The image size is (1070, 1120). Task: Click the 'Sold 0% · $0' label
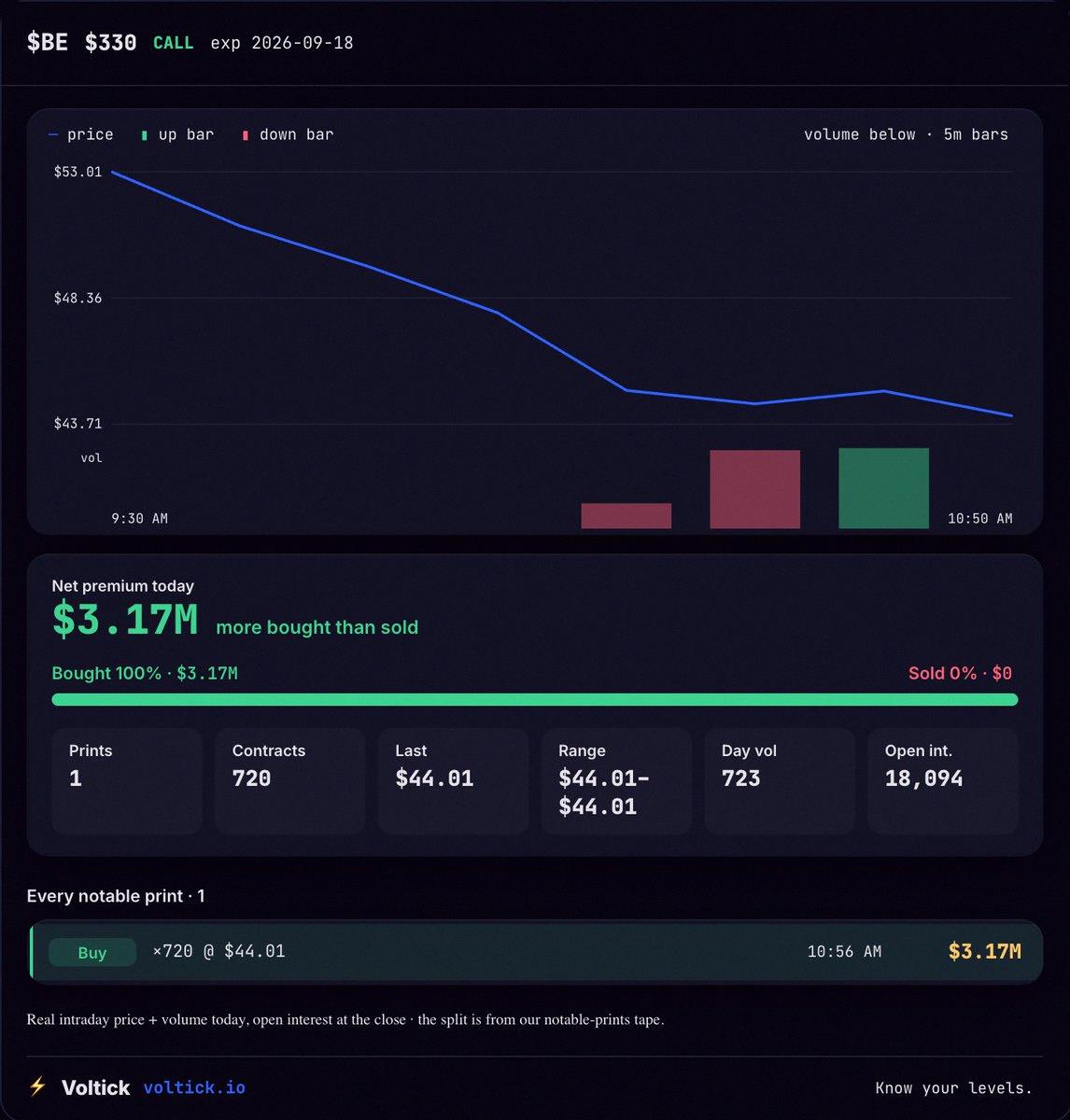click(960, 673)
